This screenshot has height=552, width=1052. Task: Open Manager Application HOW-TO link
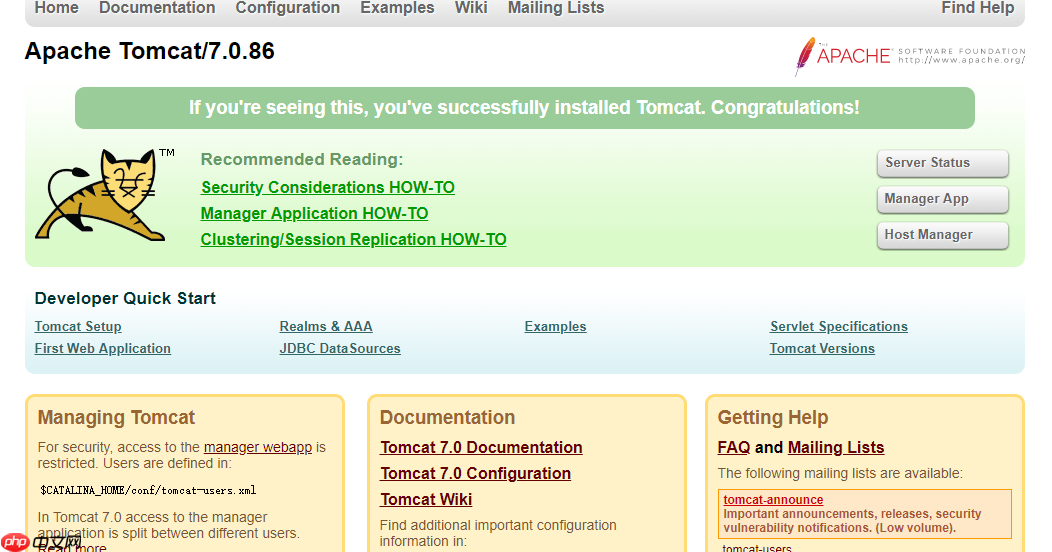(x=314, y=213)
